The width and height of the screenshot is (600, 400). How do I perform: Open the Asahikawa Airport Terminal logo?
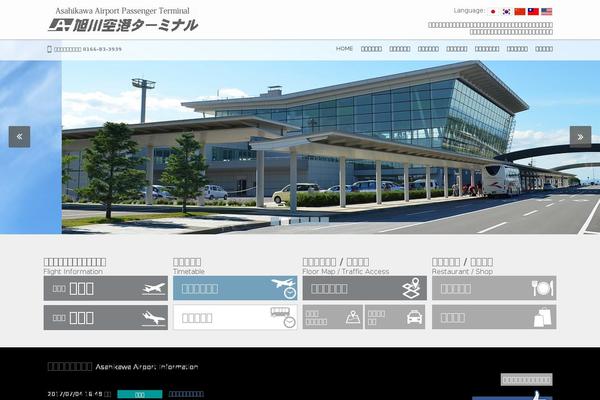(123, 25)
